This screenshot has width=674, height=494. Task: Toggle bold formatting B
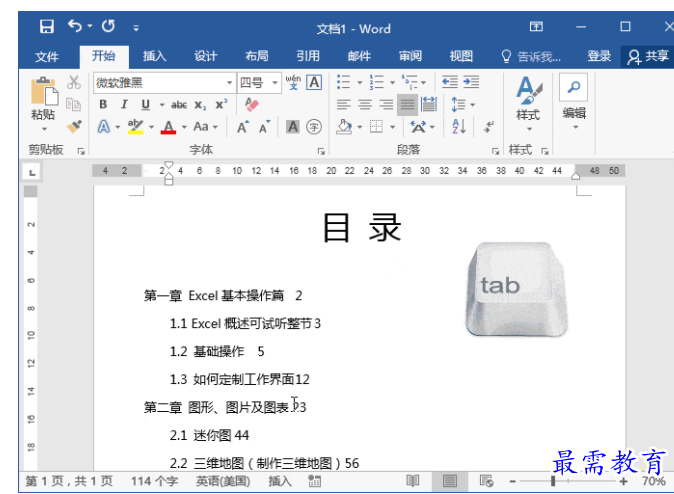[x=103, y=104]
